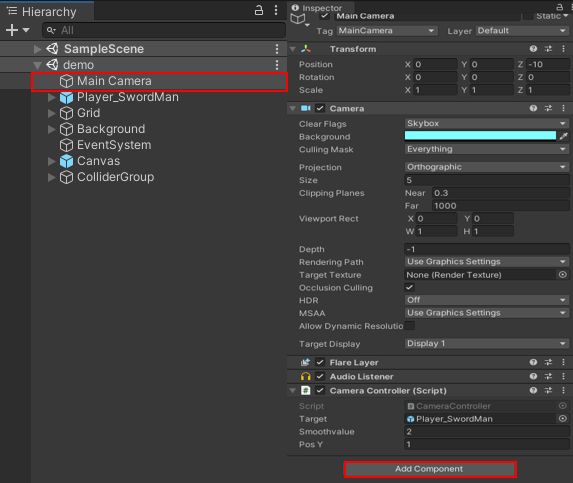This screenshot has height=483, width=573.
Task: Switch to the Hierarchy tab
Action: coord(47,11)
